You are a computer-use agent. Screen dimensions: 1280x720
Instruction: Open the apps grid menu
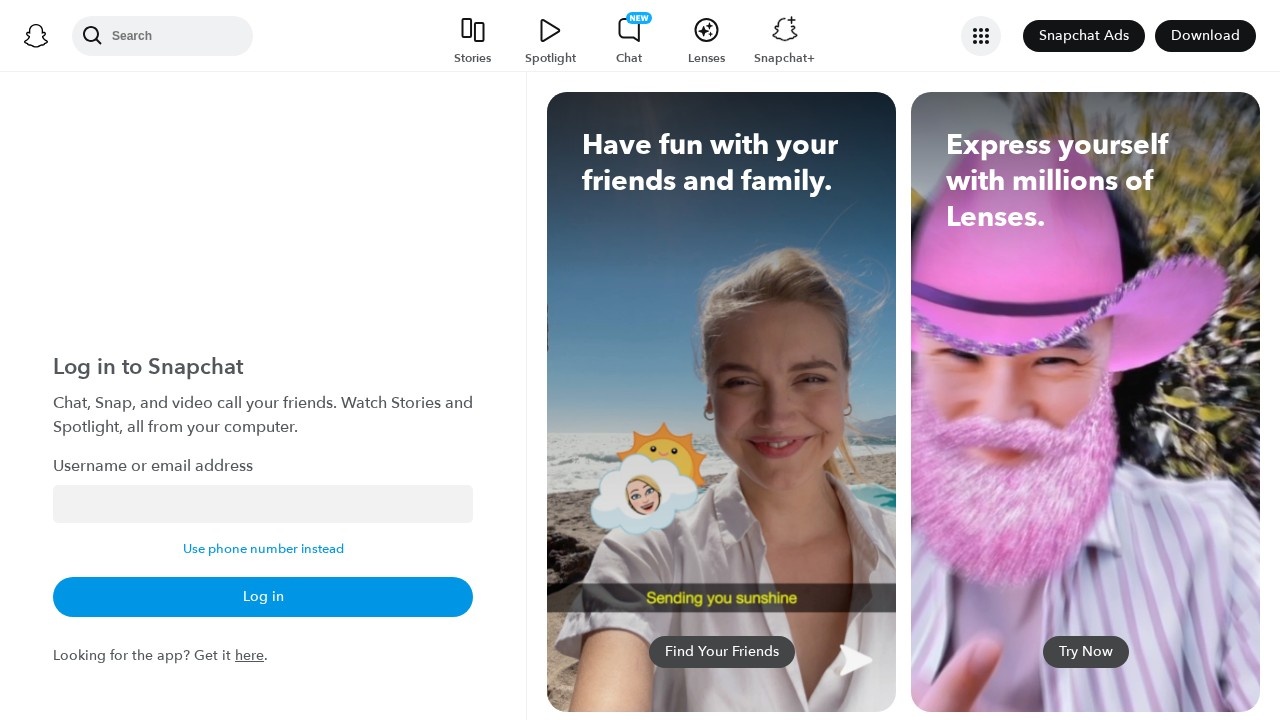981,36
